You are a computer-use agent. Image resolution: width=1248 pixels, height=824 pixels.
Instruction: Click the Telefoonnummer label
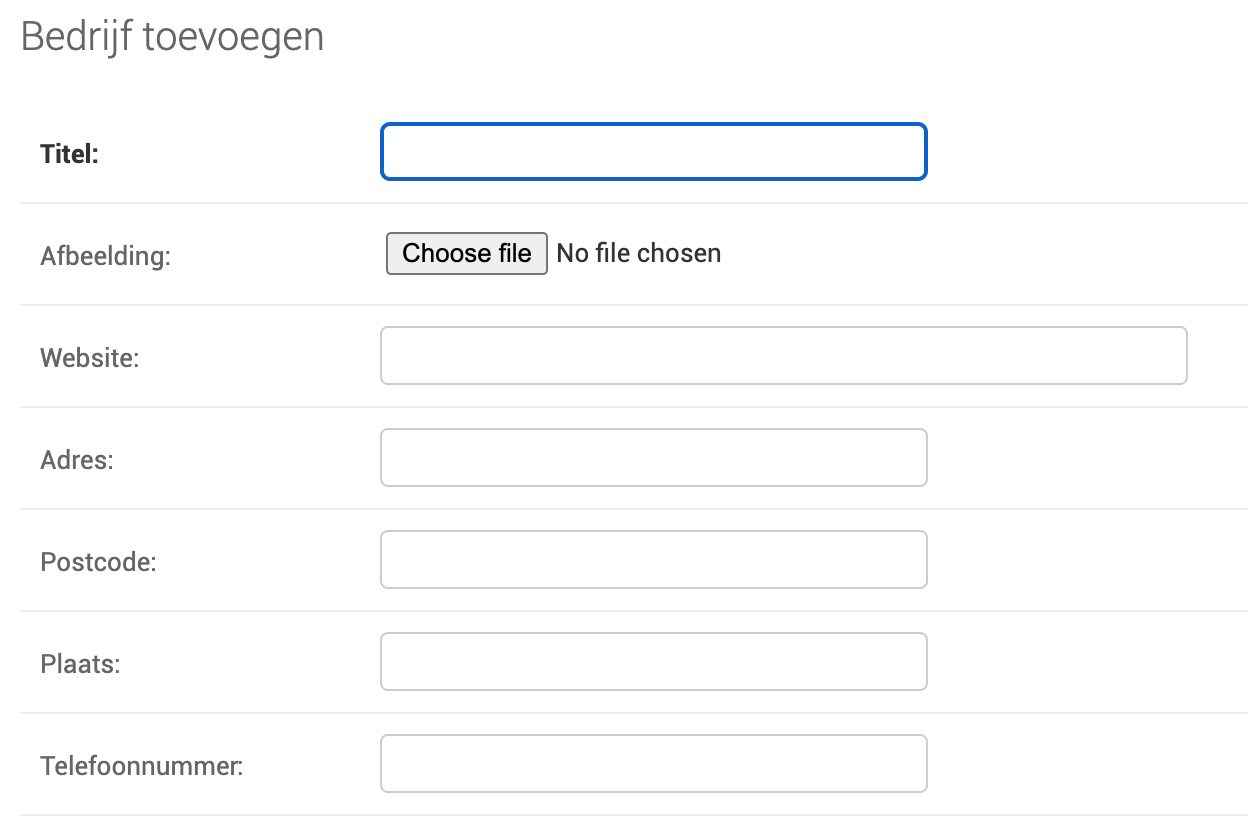(142, 766)
